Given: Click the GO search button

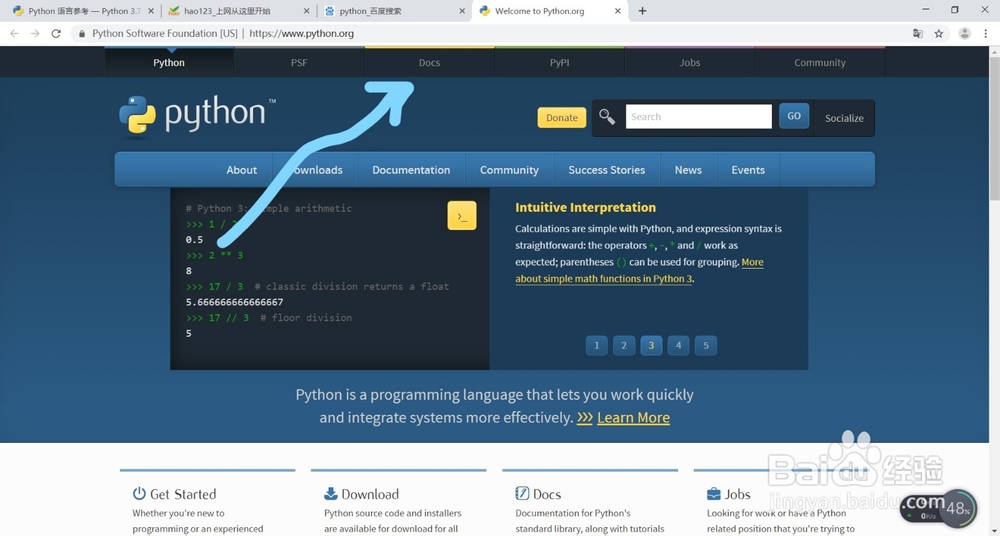Looking at the screenshot, I should (x=794, y=116).
